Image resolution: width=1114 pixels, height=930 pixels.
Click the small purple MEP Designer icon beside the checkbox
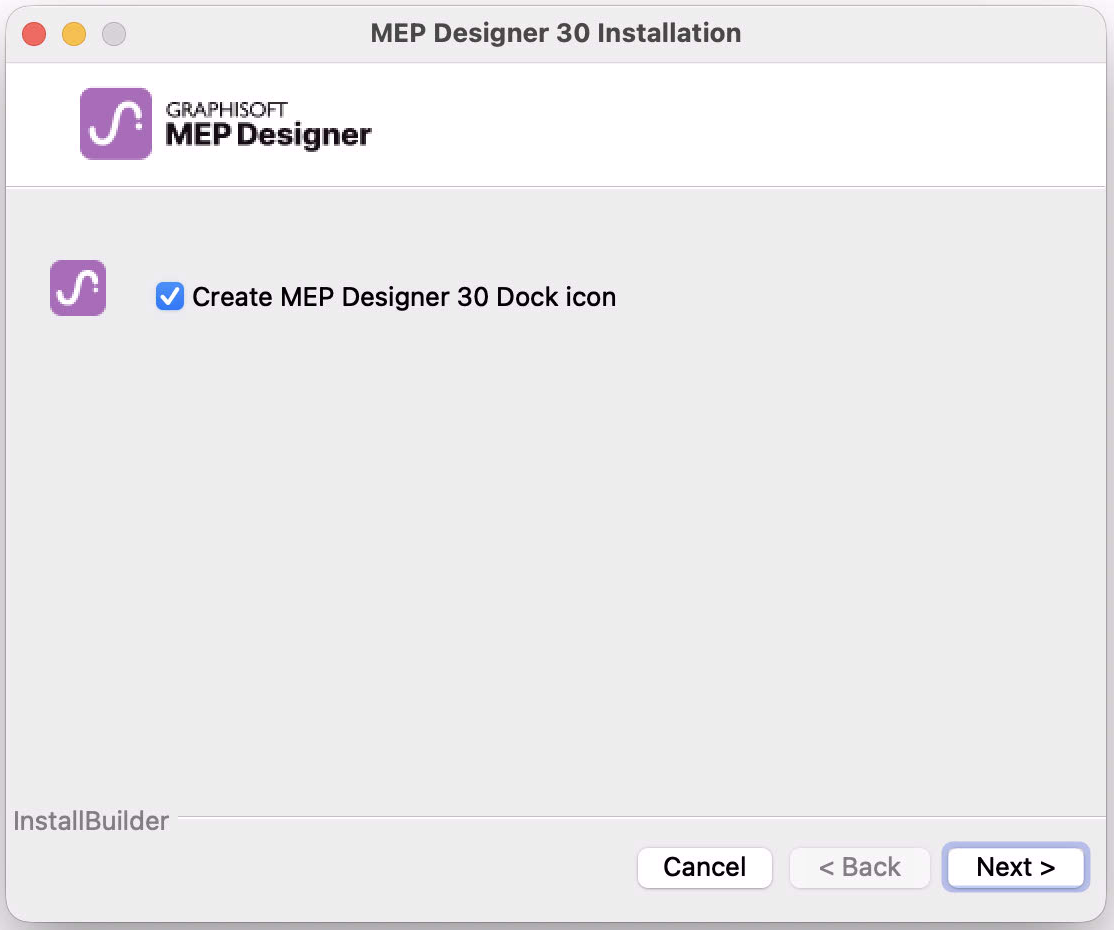pos(78,288)
